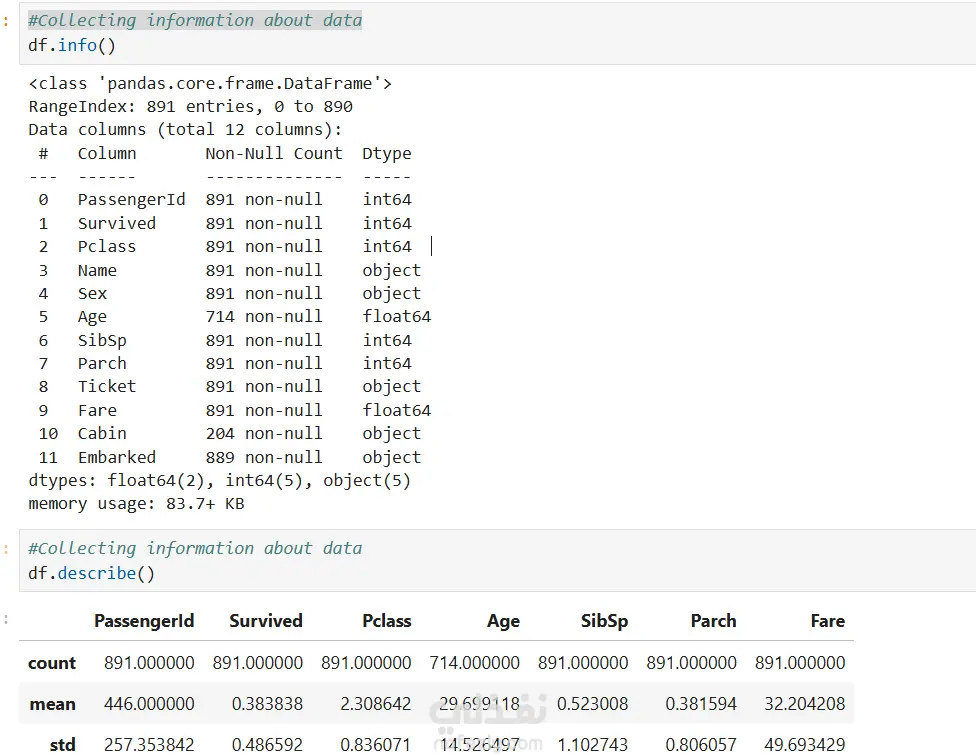Click the PassengerId row in info output
976x754 pixels.
pos(225,200)
